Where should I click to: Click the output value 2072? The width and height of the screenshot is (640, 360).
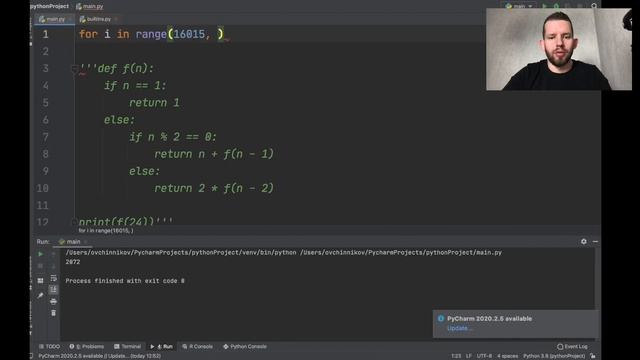coord(73,262)
